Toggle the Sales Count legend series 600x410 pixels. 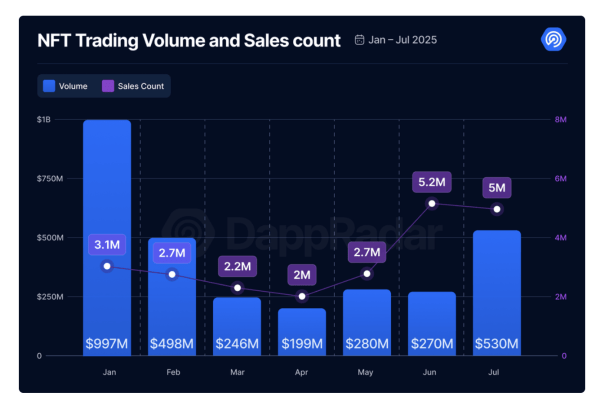(133, 86)
